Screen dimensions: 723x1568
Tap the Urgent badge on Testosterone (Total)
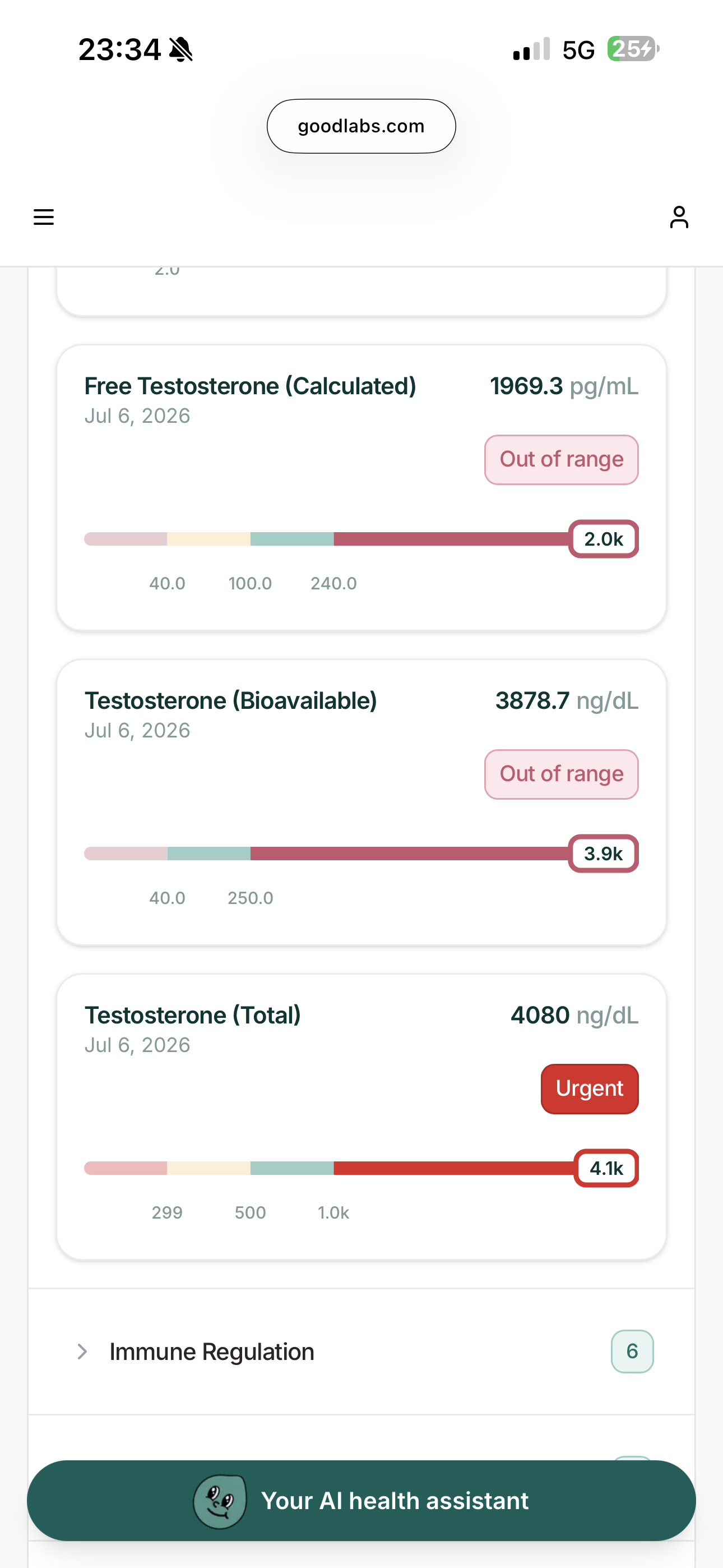589,1089
